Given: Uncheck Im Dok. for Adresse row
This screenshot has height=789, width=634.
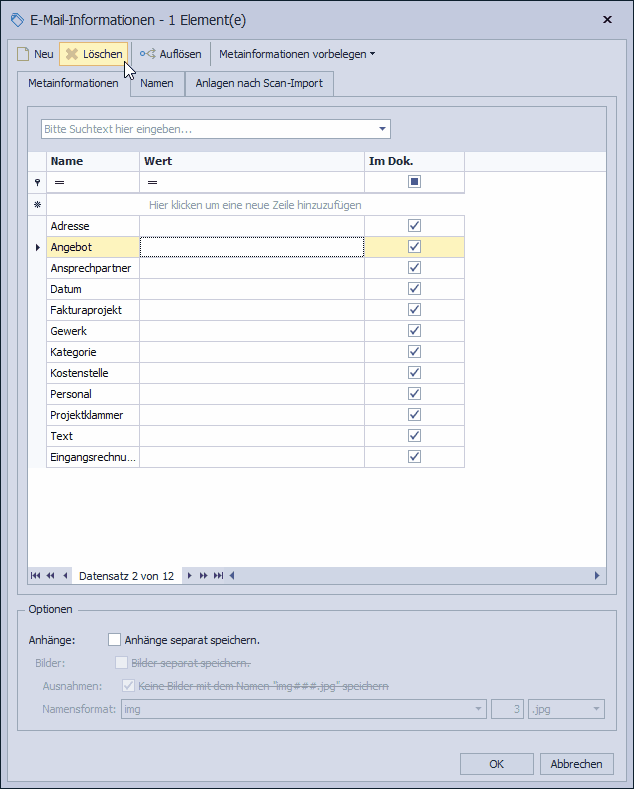Looking at the screenshot, I should pyautogui.click(x=414, y=226).
